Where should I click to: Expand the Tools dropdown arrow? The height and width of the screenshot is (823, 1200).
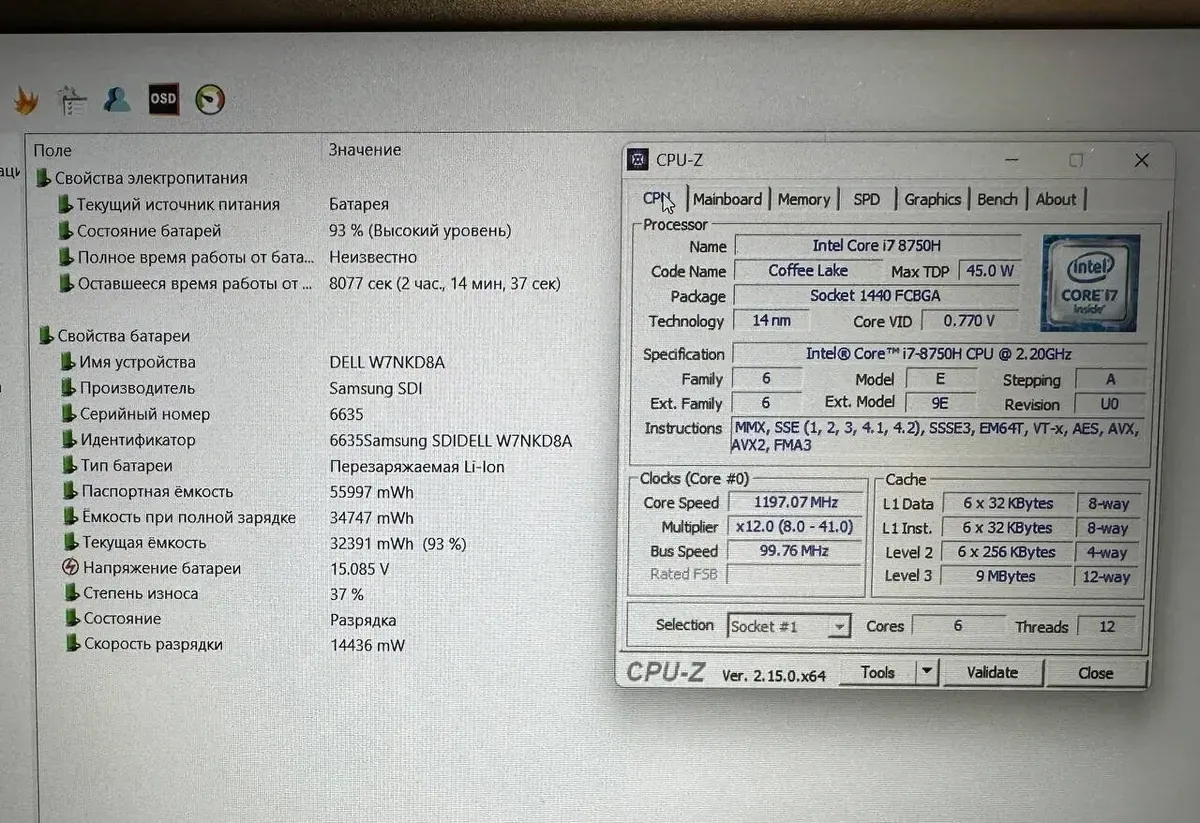(927, 672)
